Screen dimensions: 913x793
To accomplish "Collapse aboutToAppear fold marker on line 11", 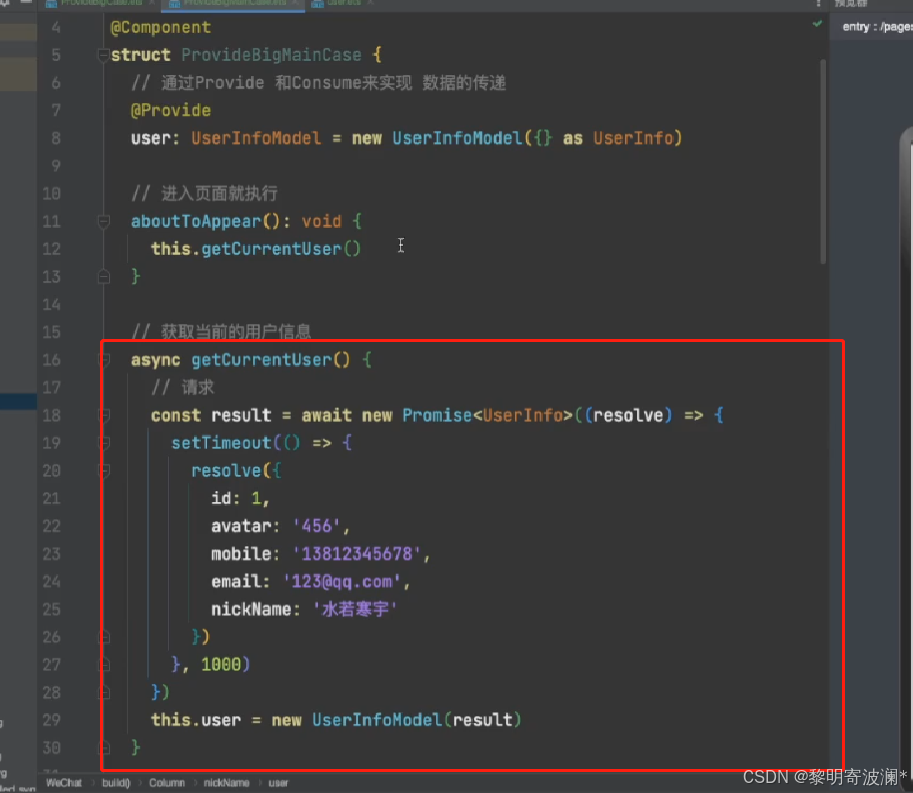I will click(x=104, y=221).
